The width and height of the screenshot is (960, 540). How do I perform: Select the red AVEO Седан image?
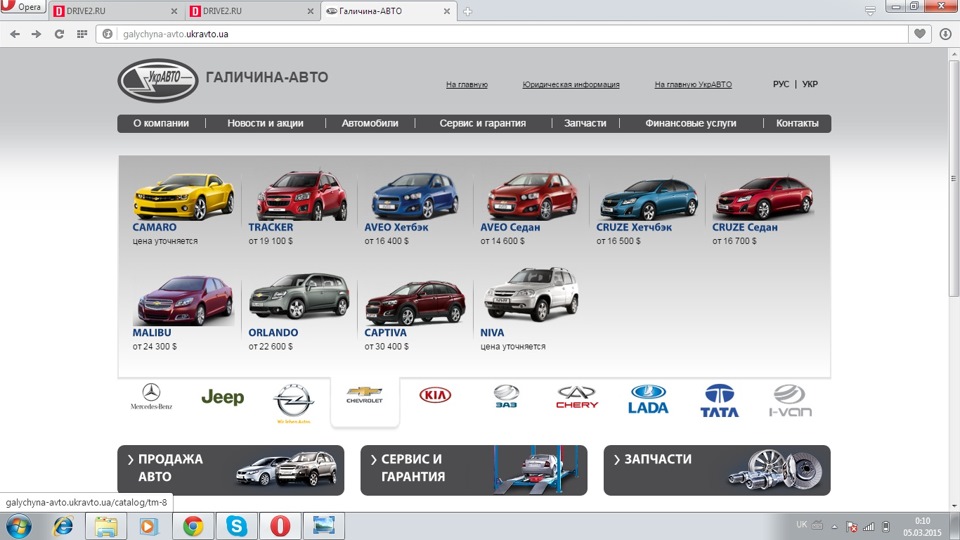pos(532,195)
